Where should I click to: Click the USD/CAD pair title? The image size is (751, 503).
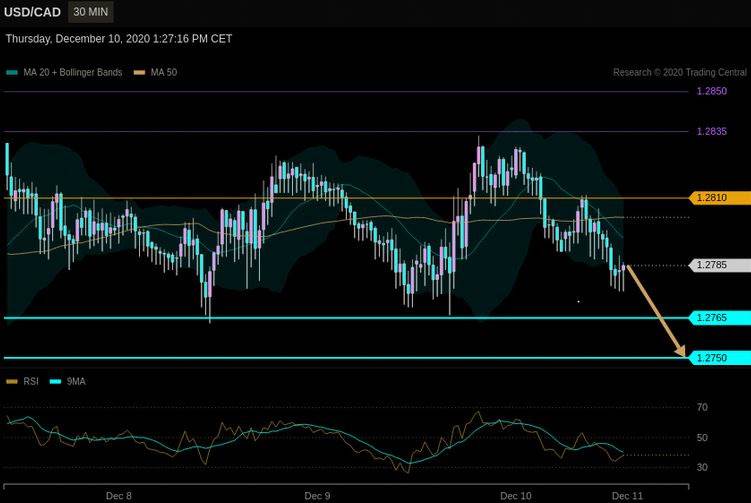click(x=32, y=12)
